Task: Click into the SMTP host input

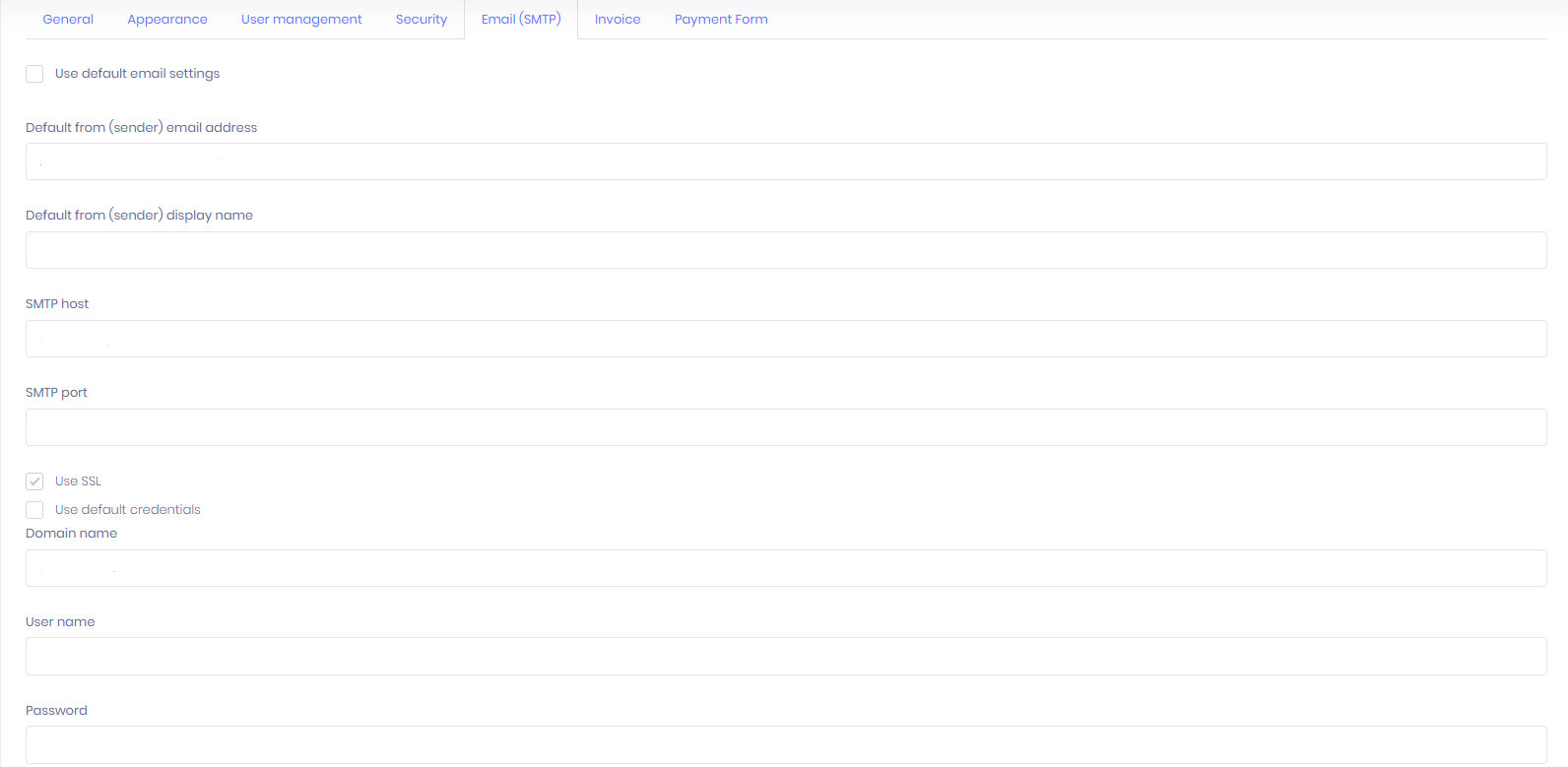Action: coord(786,339)
